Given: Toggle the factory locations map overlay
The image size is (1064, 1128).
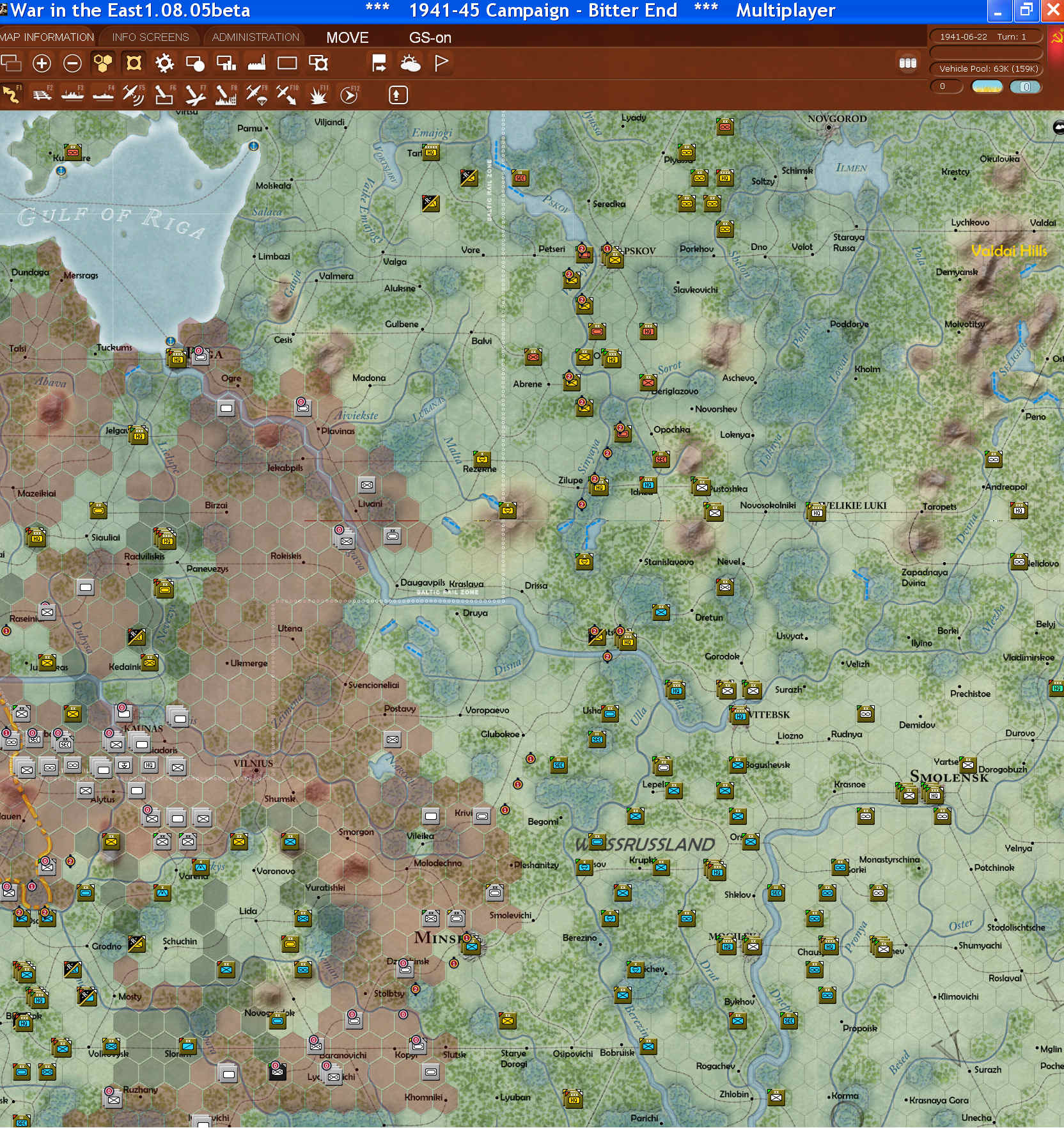Looking at the screenshot, I should tap(256, 63).
